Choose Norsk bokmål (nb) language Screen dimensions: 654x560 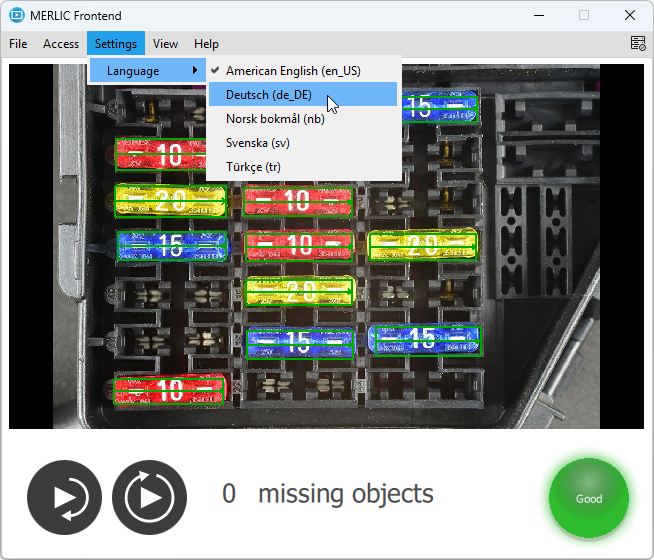click(x=275, y=119)
